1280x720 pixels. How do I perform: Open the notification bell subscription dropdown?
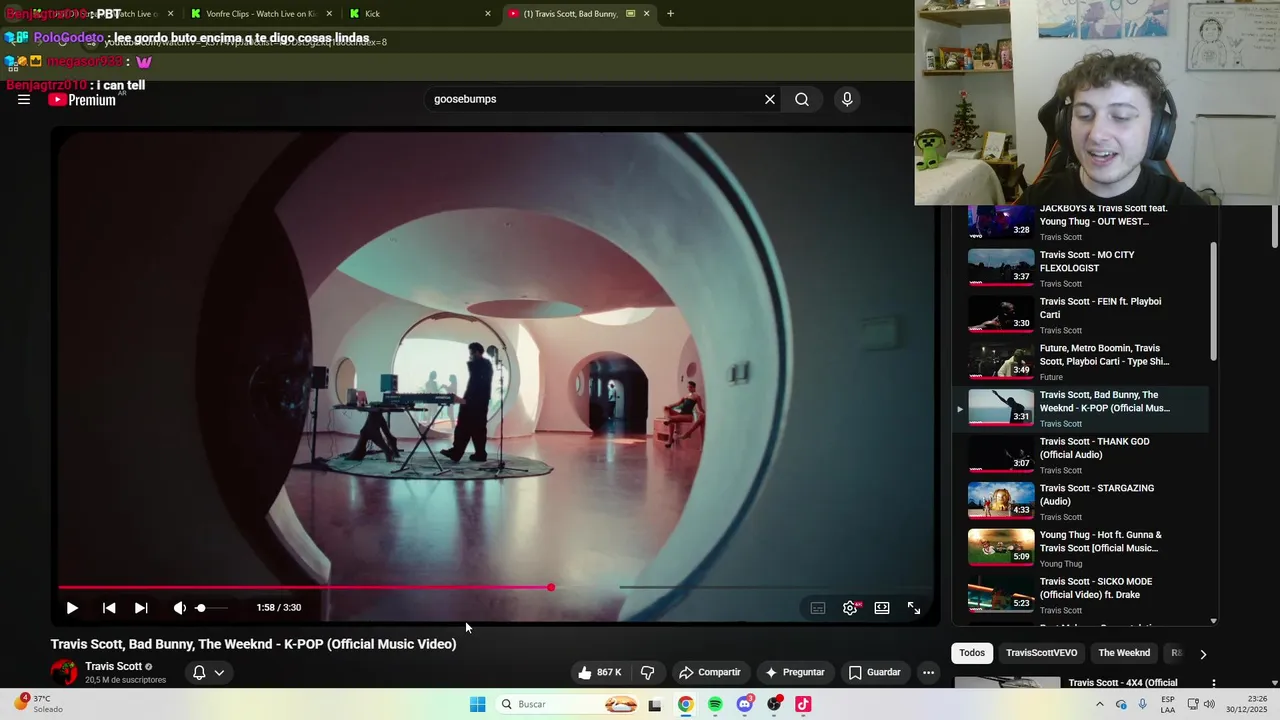(x=208, y=672)
